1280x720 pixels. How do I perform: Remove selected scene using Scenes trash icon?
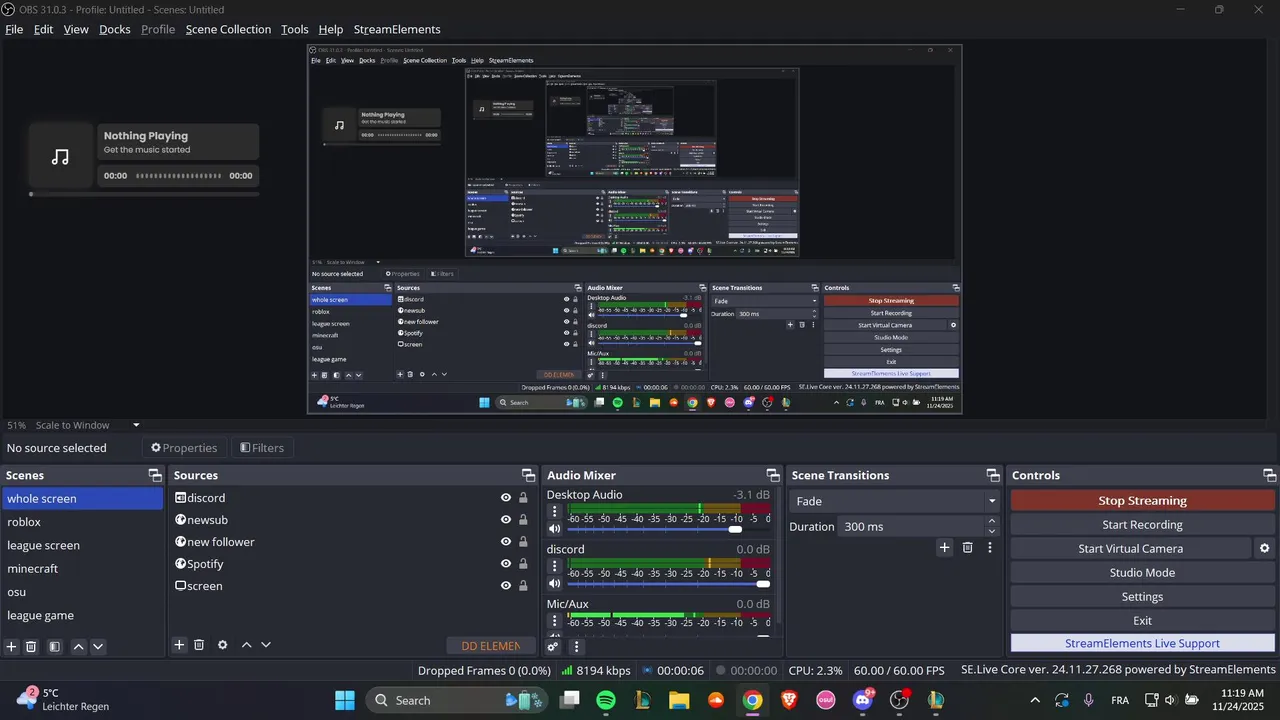coord(31,647)
